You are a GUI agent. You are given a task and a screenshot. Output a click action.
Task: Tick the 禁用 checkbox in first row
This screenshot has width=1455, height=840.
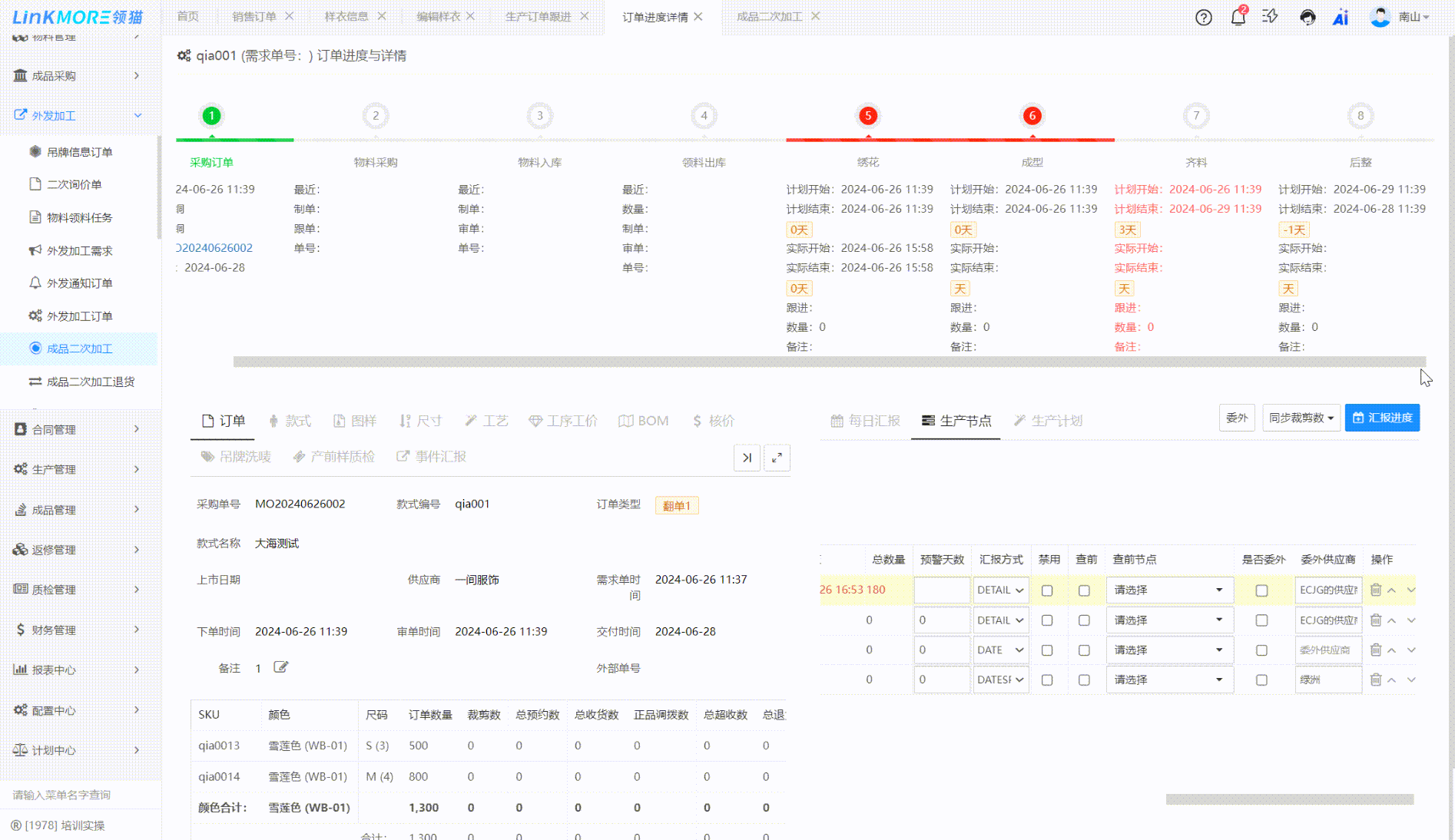(1047, 590)
